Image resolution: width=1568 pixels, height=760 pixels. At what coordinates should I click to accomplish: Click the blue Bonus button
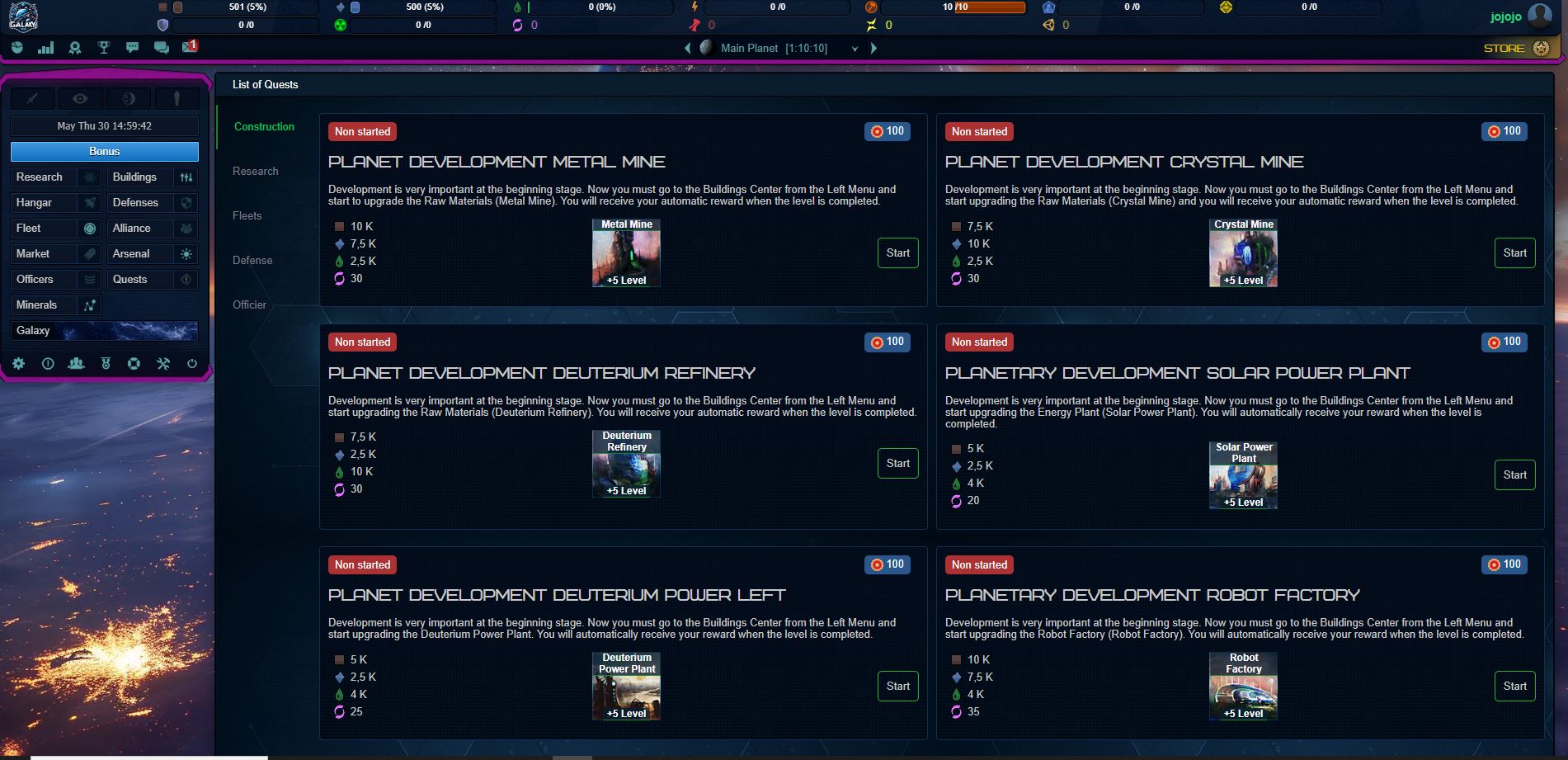tap(104, 151)
